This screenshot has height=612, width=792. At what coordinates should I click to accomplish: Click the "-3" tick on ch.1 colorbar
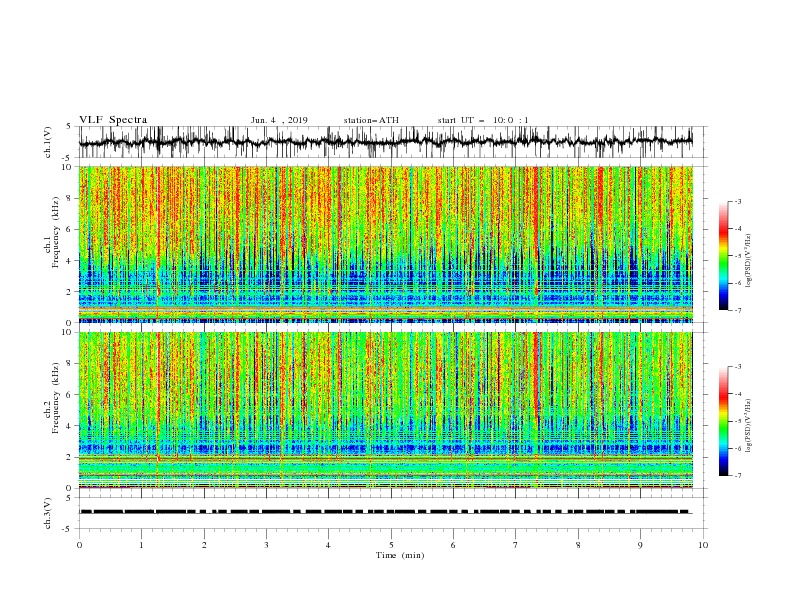coord(737,201)
